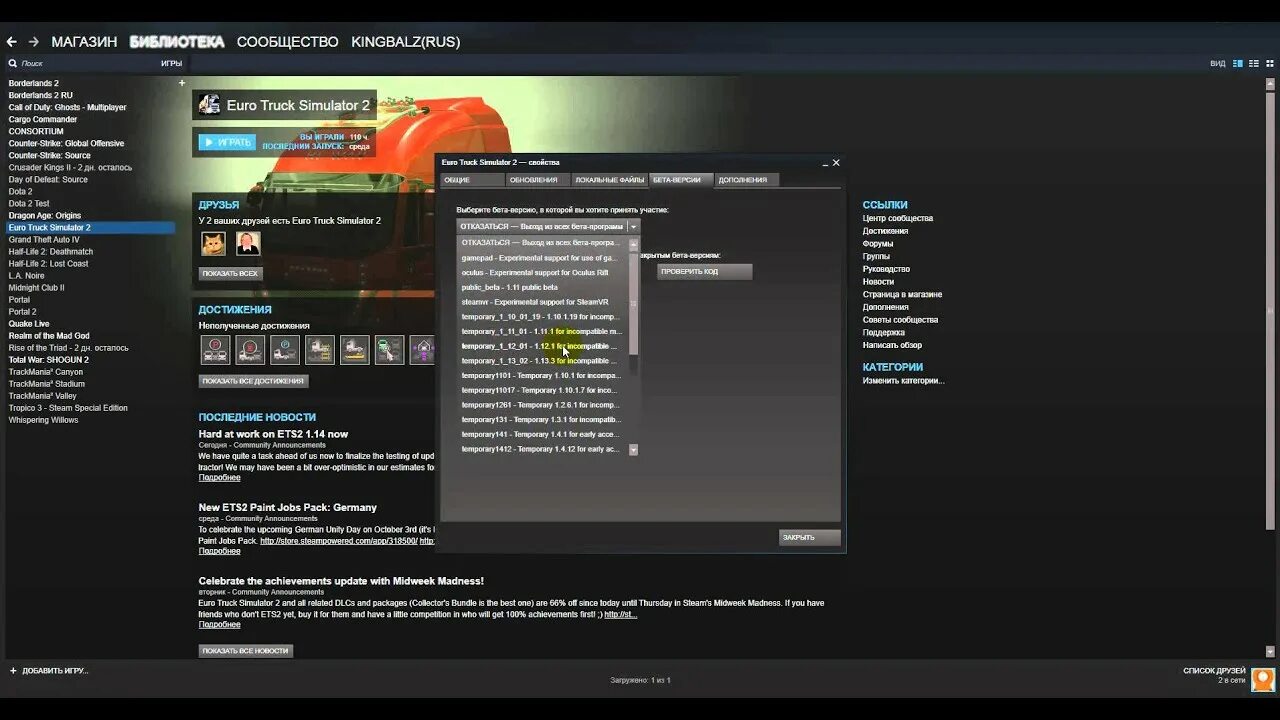Open the cat avatar friend profile

point(213,243)
